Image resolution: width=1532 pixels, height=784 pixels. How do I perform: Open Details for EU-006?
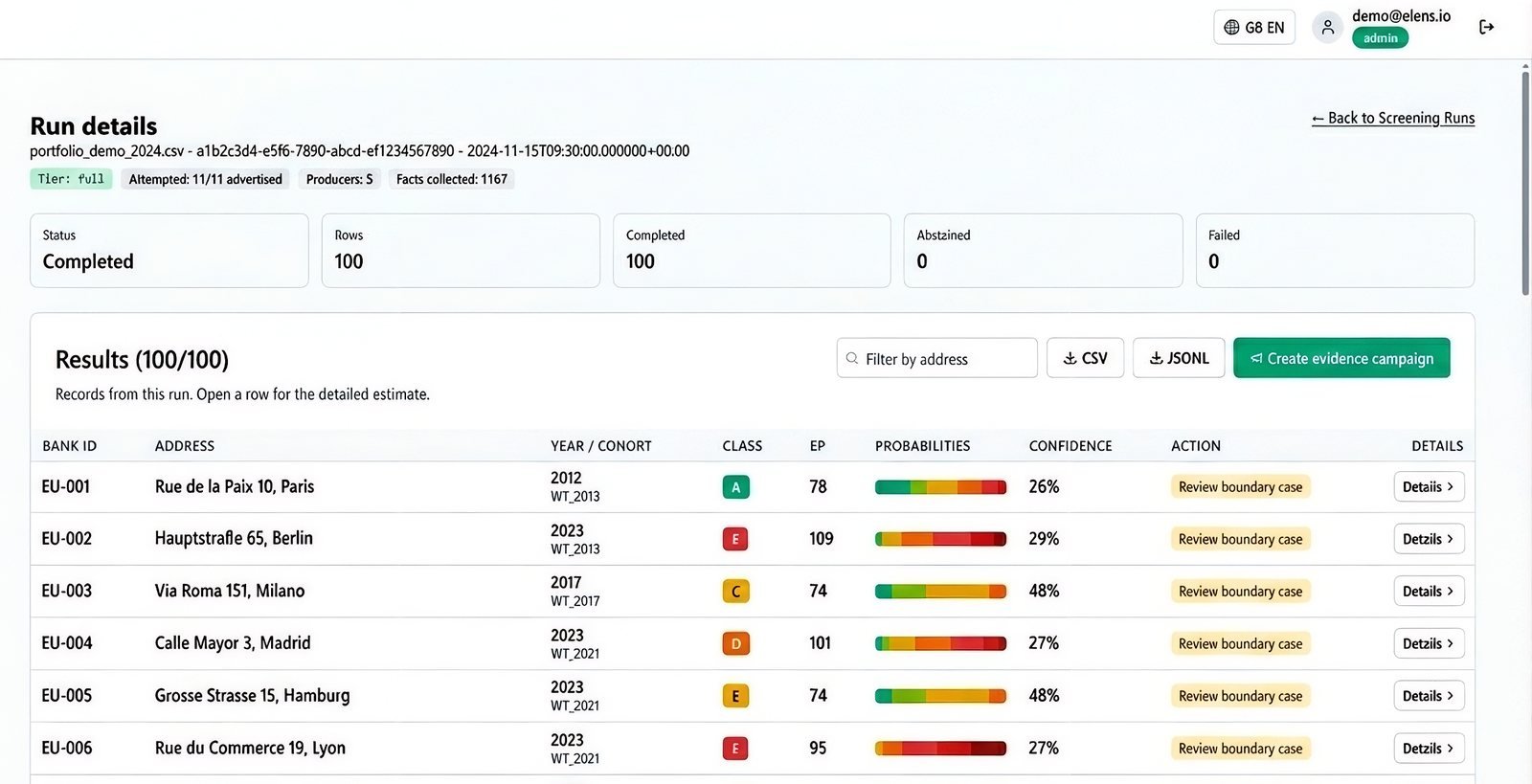click(x=1429, y=749)
